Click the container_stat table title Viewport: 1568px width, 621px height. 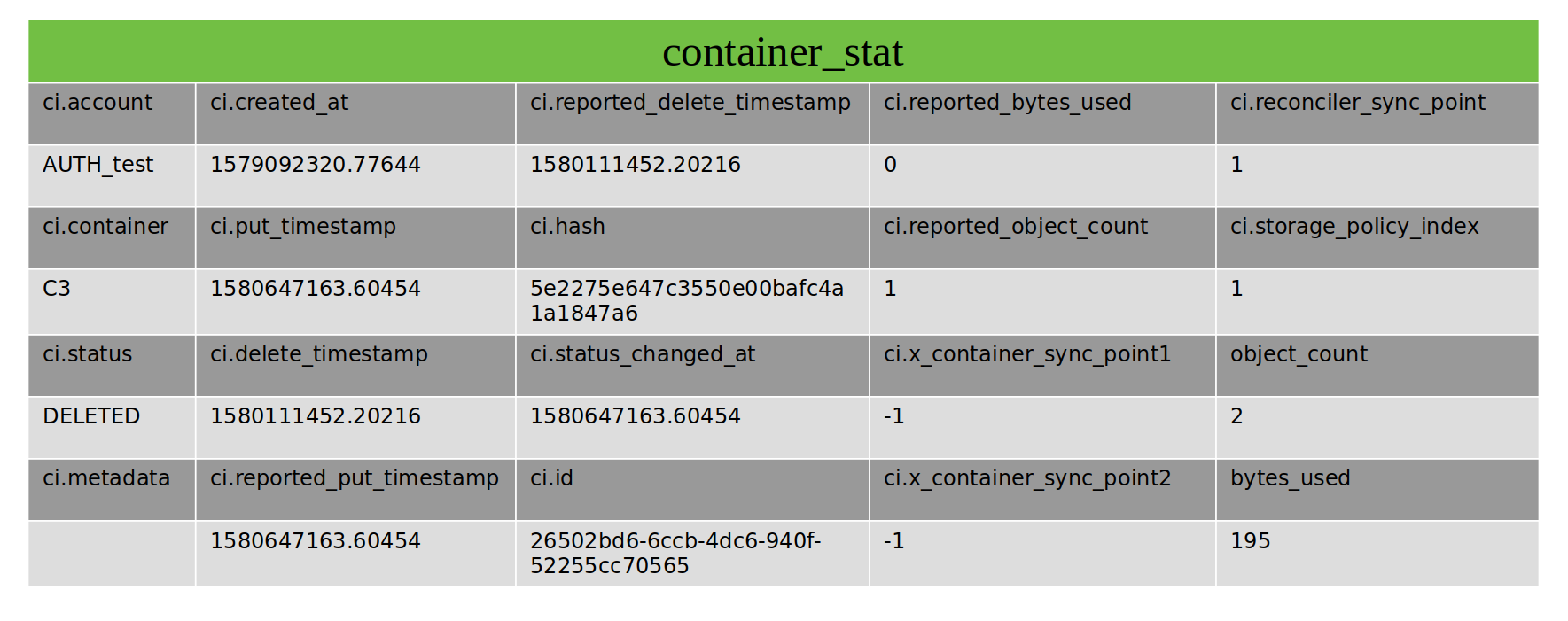pyautogui.click(x=783, y=53)
